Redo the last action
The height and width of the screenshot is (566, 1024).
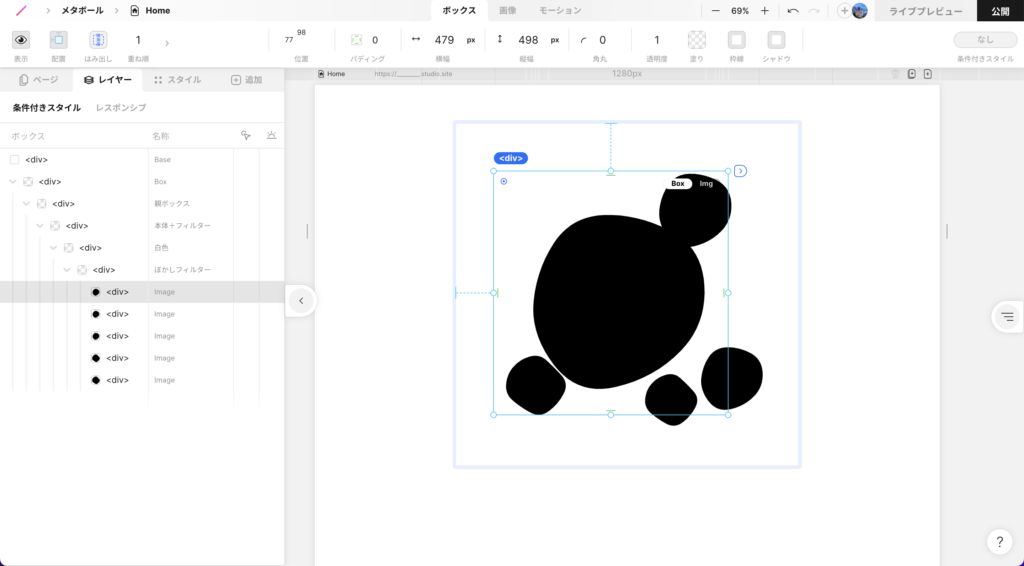814,11
